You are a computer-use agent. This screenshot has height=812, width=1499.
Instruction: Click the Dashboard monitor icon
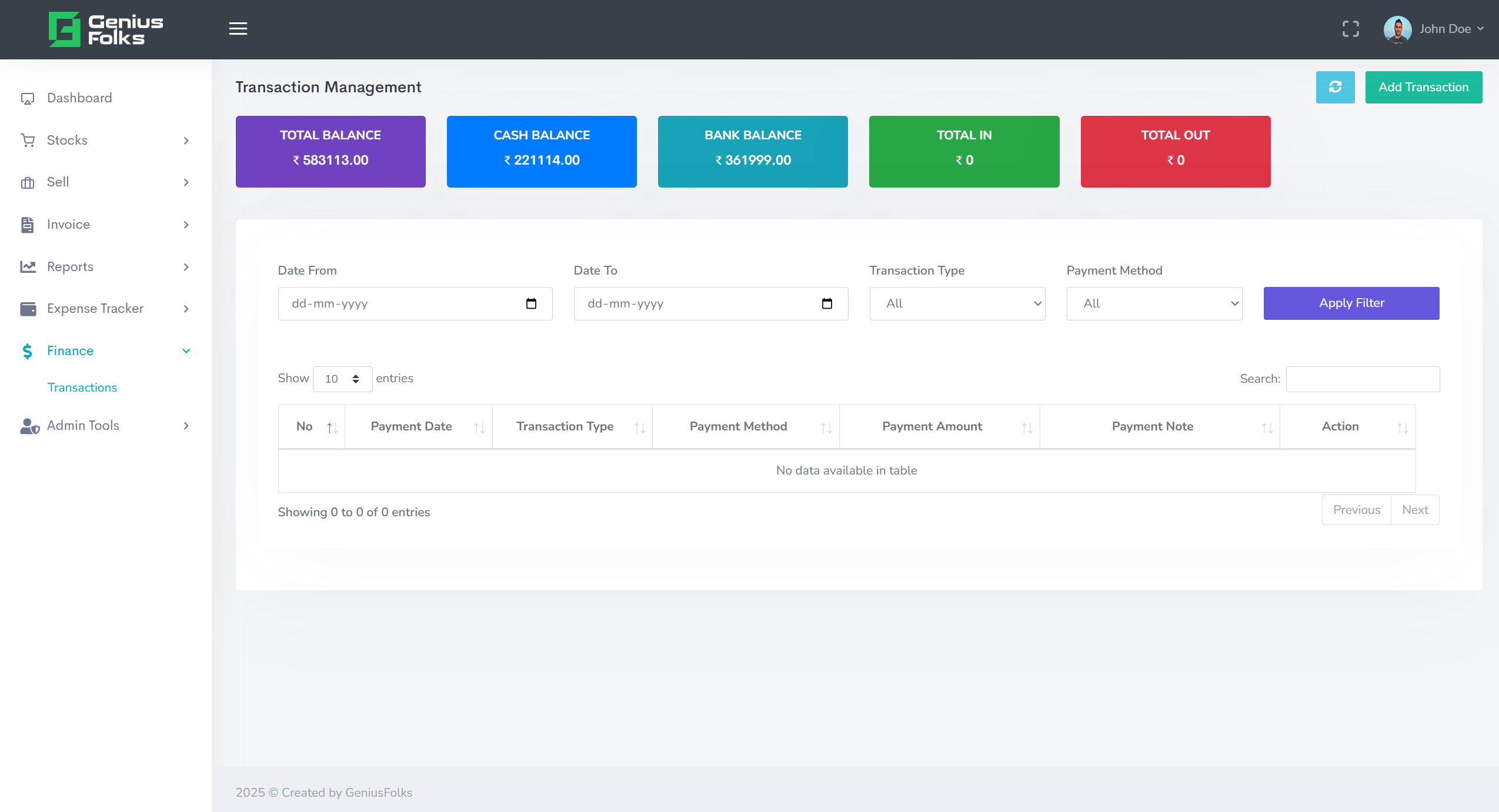[28, 98]
